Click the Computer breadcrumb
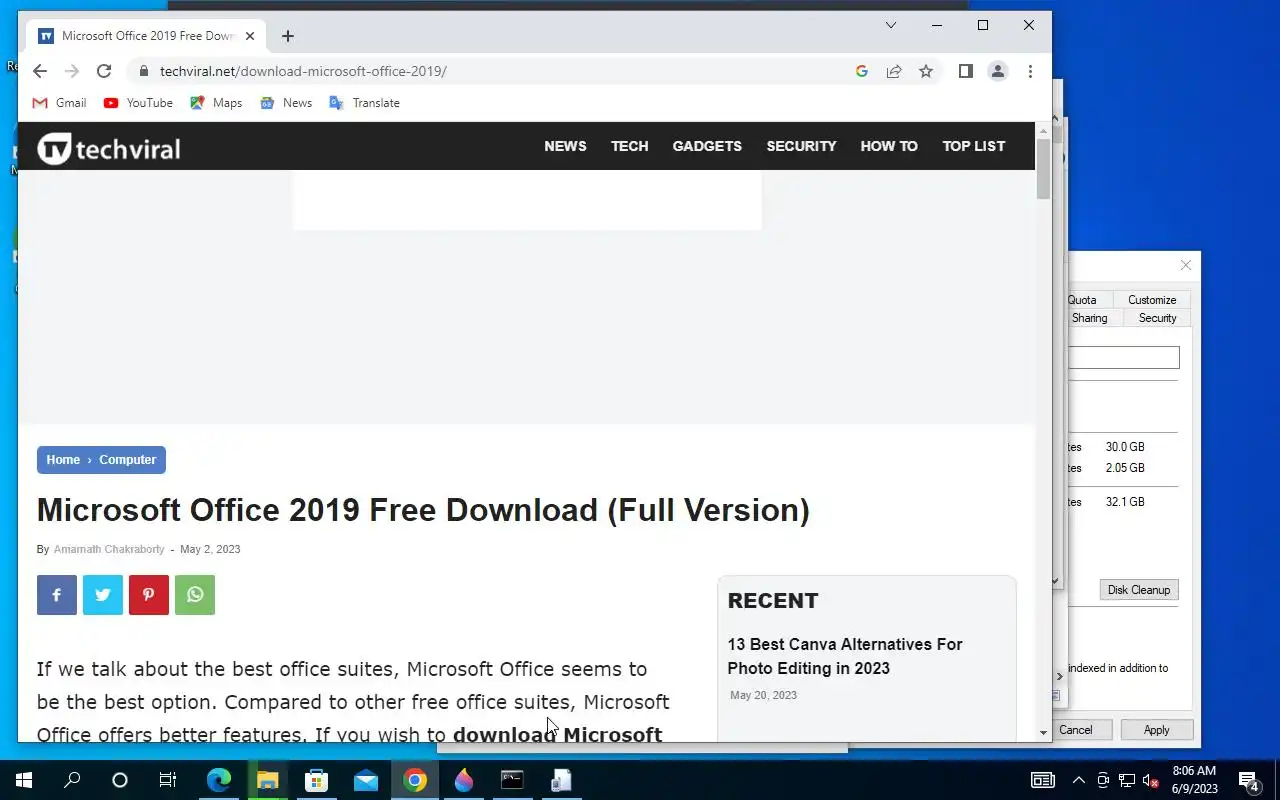The height and width of the screenshot is (800, 1280). 127,460
